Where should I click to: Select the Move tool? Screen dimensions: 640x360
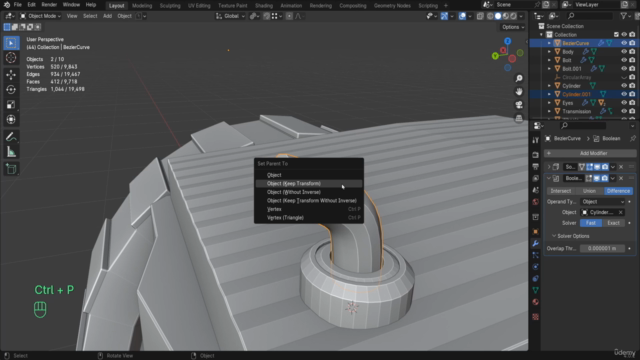pyautogui.click(x=11, y=75)
